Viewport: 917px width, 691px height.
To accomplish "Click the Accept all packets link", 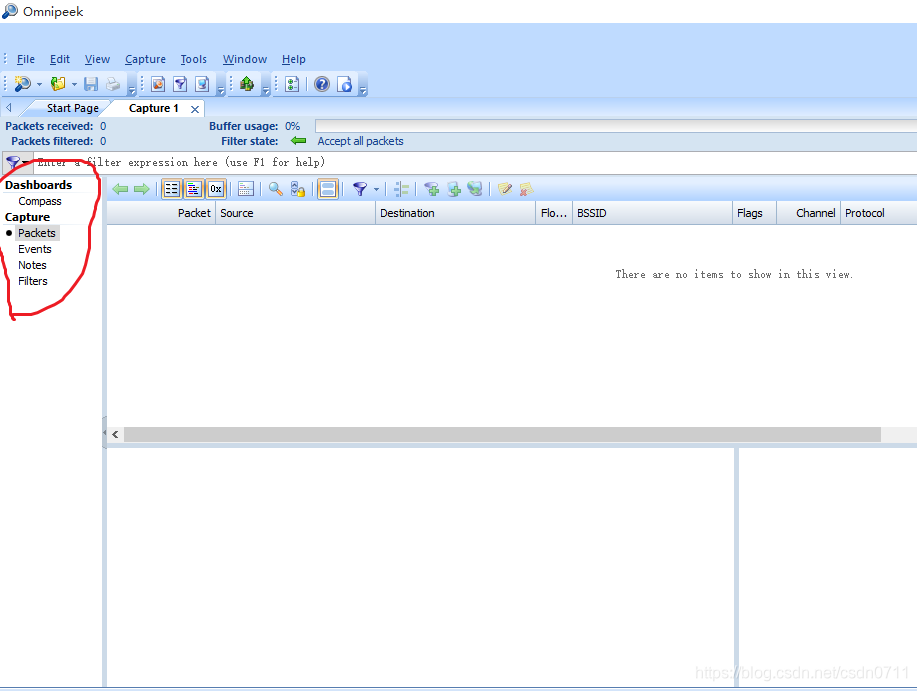I will pos(360,141).
